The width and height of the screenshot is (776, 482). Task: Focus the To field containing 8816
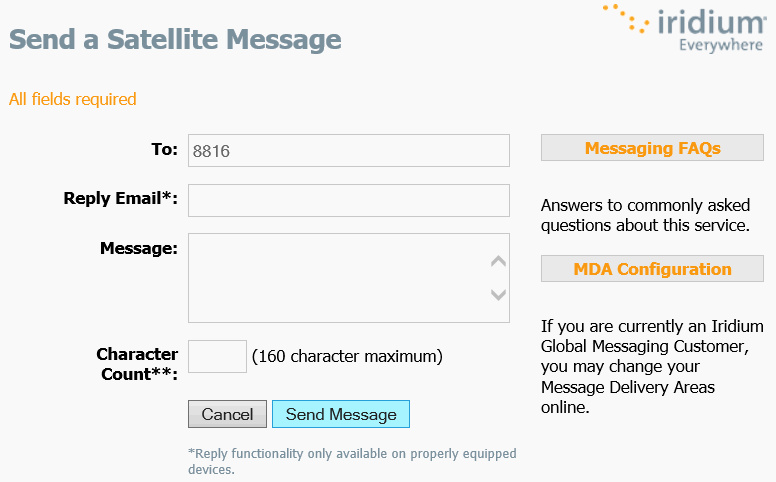pyautogui.click(x=348, y=150)
